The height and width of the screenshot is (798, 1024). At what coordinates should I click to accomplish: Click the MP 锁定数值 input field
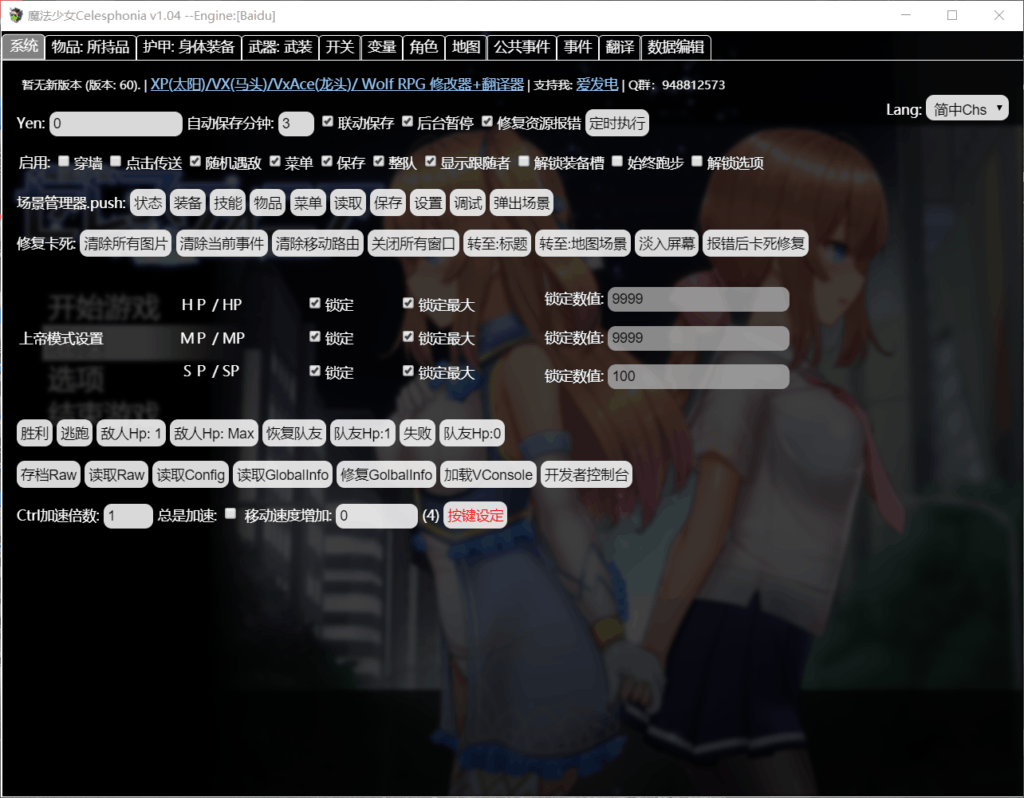pos(698,338)
